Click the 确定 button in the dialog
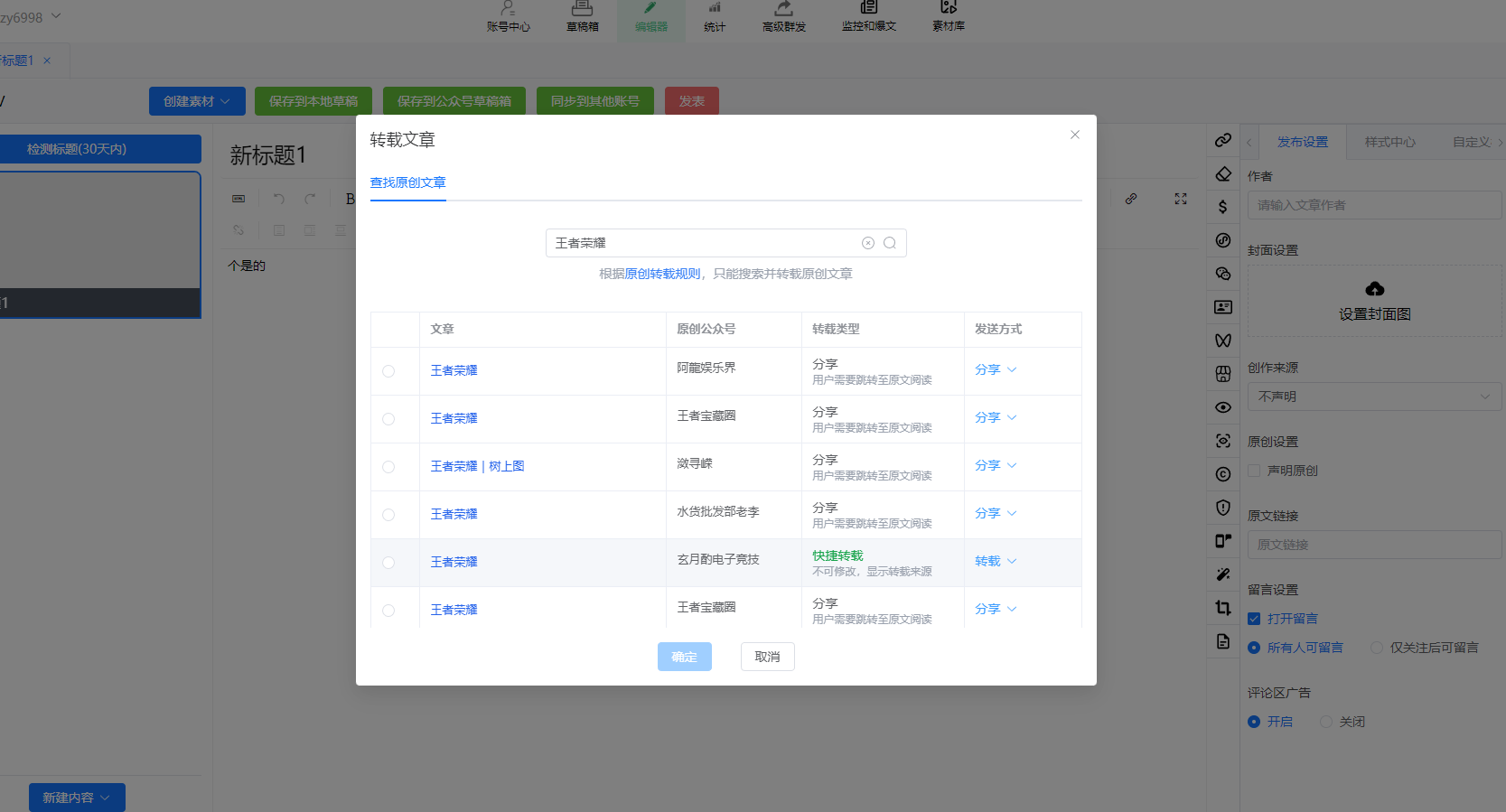This screenshot has height=812, width=1506. 685,657
